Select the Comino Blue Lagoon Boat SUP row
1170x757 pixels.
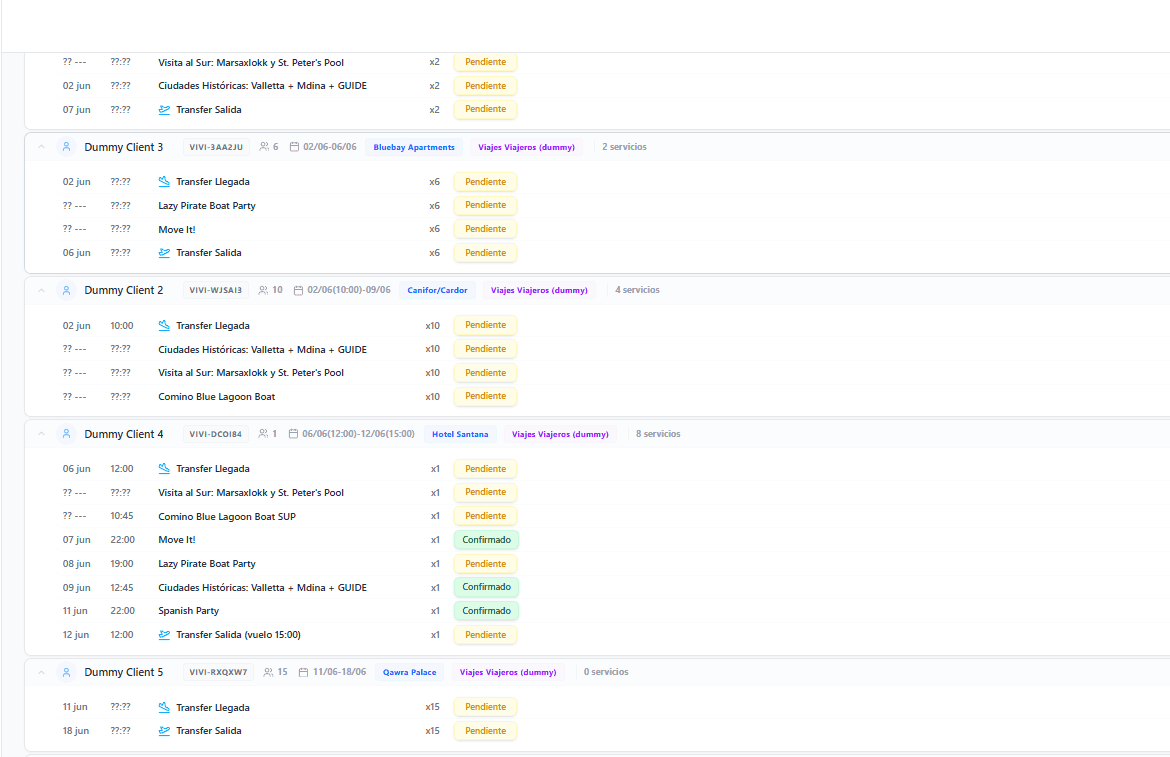(x=227, y=517)
